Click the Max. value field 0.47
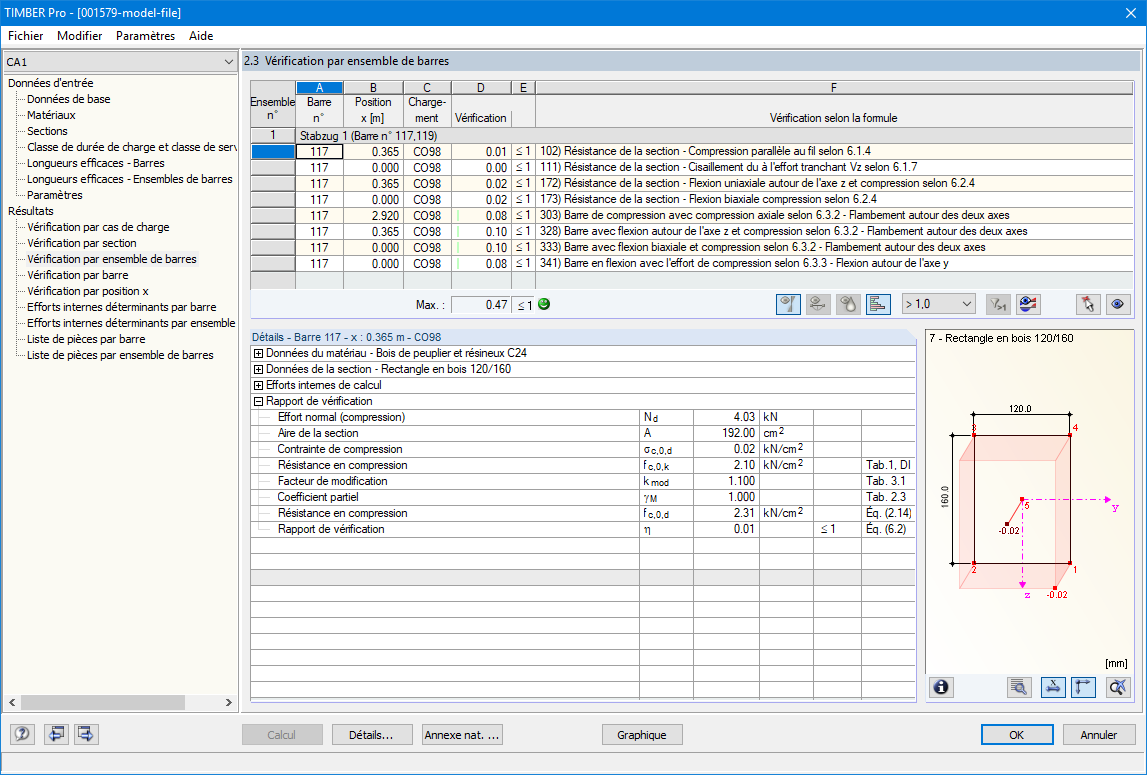 coord(481,305)
